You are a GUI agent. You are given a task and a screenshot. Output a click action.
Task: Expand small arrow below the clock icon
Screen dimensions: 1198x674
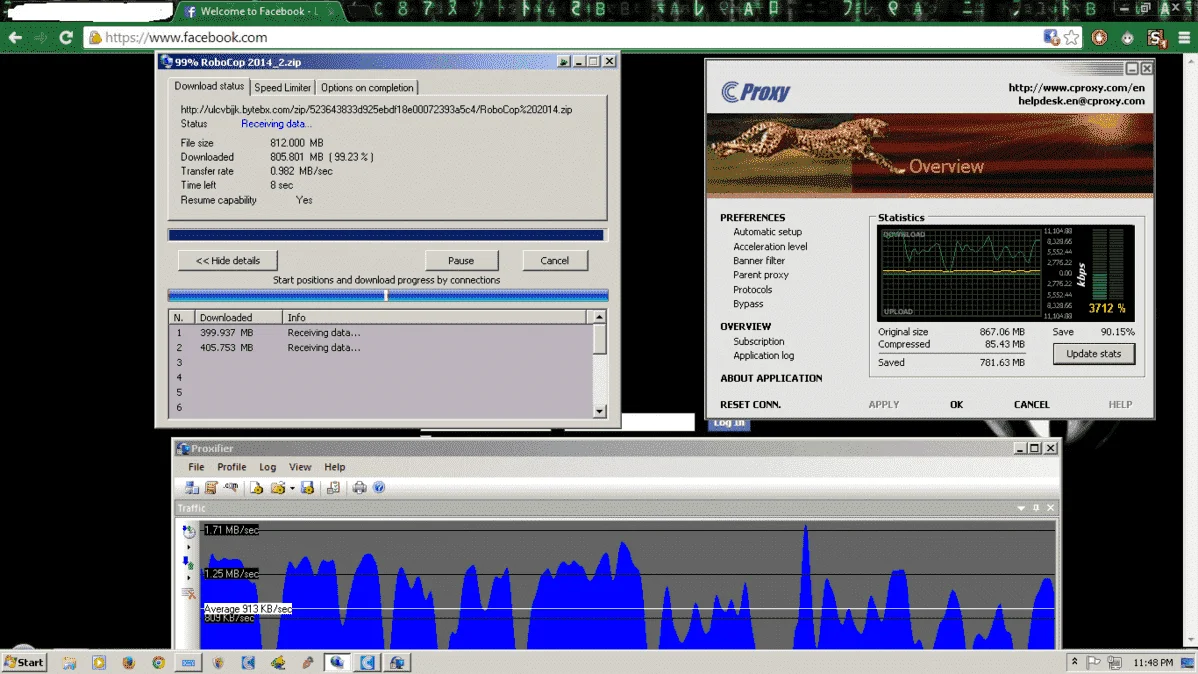pyautogui.click(x=189, y=547)
